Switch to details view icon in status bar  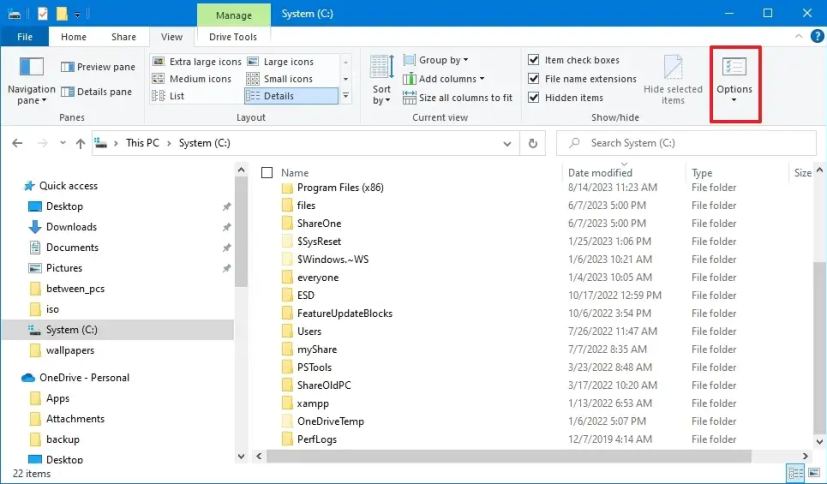tap(795, 473)
